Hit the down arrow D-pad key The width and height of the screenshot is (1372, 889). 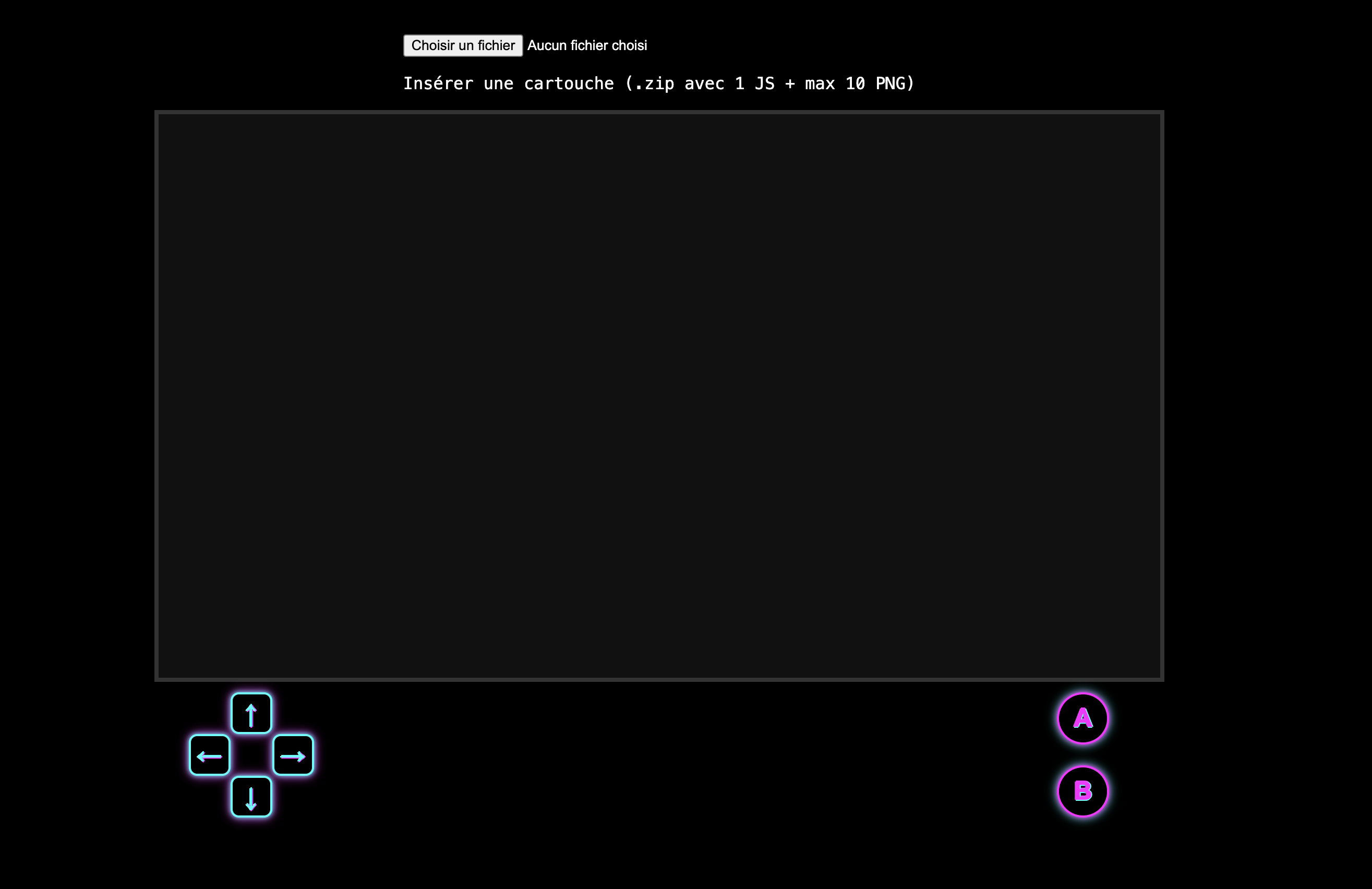tap(251, 797)
